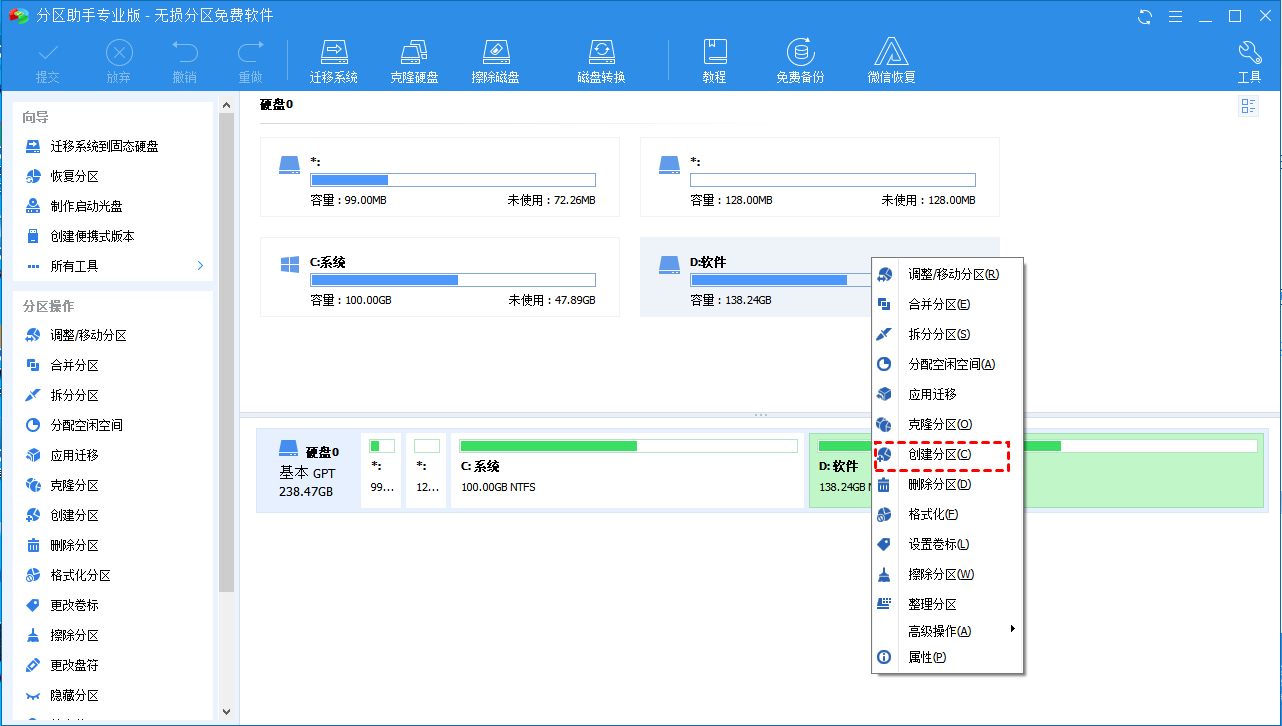Choose 调整/移动分区(R) from context menu

[x=947, y=274]
